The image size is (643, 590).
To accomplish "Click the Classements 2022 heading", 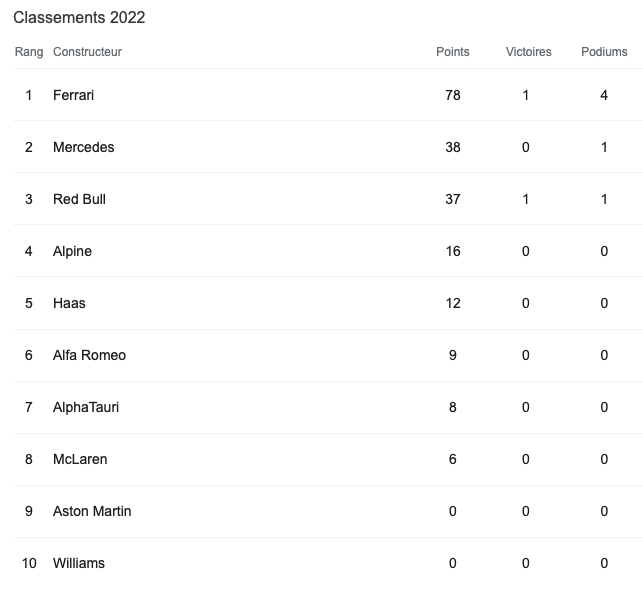I will tap(79, 18).
